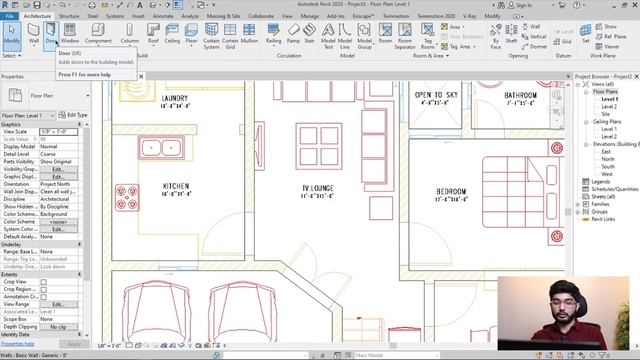The image size is (640, 360).
Task: Collapse the Extents properties section
Action: tap(79, 274)
